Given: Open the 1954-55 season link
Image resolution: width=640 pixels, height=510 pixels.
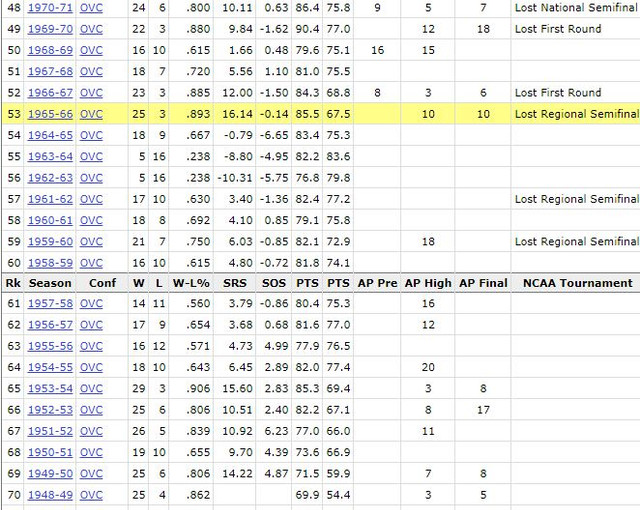Looking at the screenshot, I should pyautogui.click(x=50, y=367).
